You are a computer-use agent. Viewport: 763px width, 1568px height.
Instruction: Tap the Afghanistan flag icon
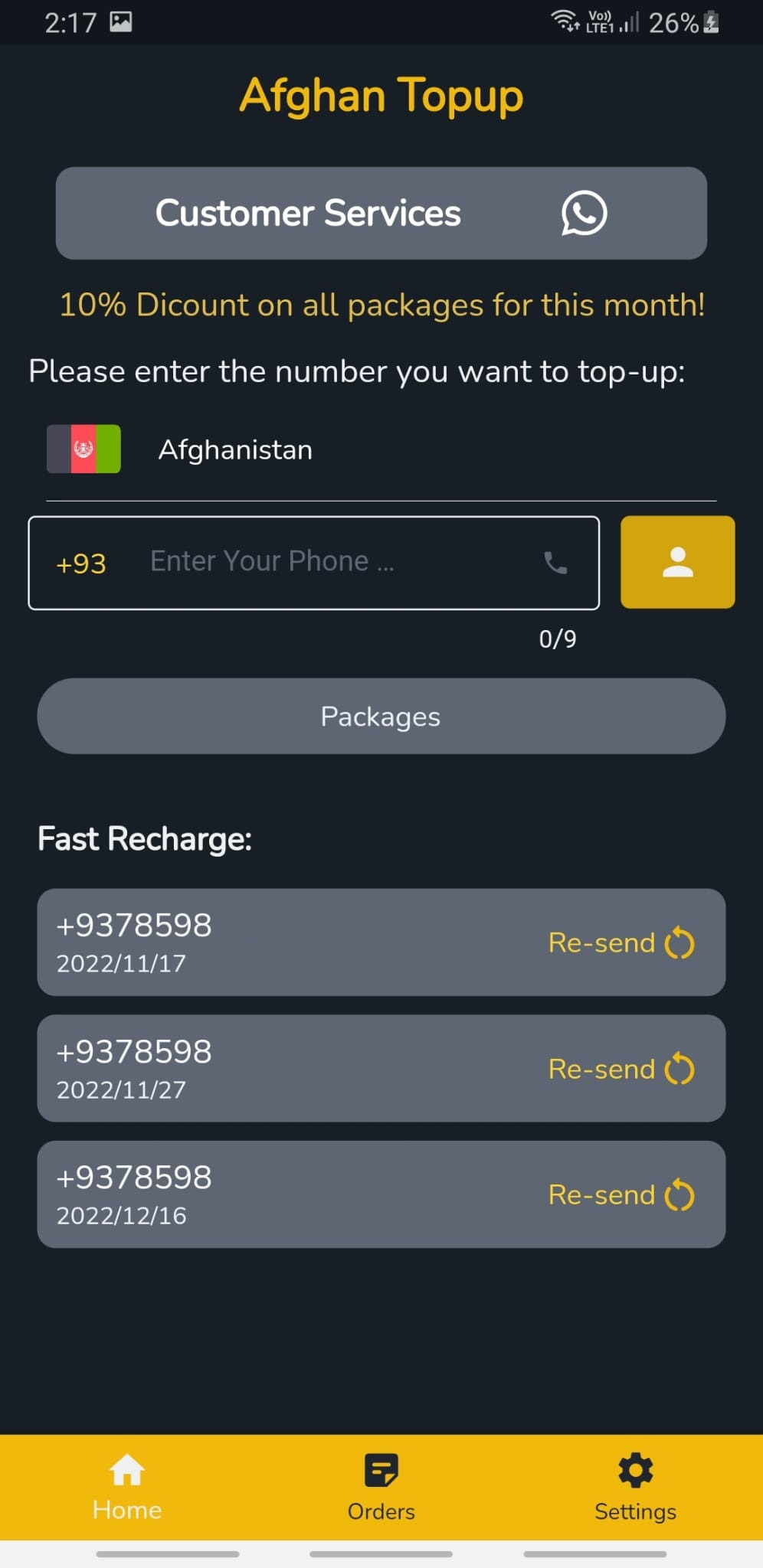[x=84, y=449]
